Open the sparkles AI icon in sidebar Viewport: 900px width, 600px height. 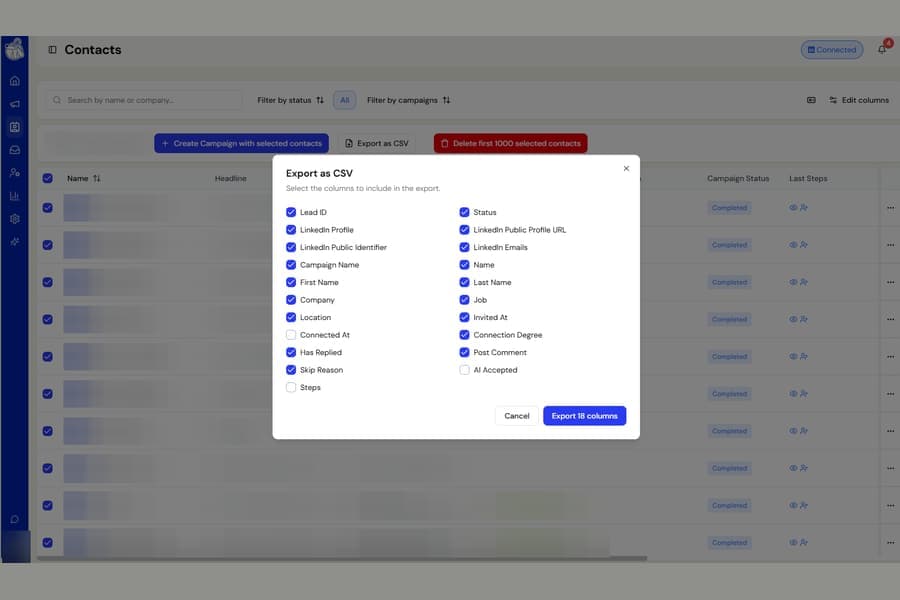point(15,242)
